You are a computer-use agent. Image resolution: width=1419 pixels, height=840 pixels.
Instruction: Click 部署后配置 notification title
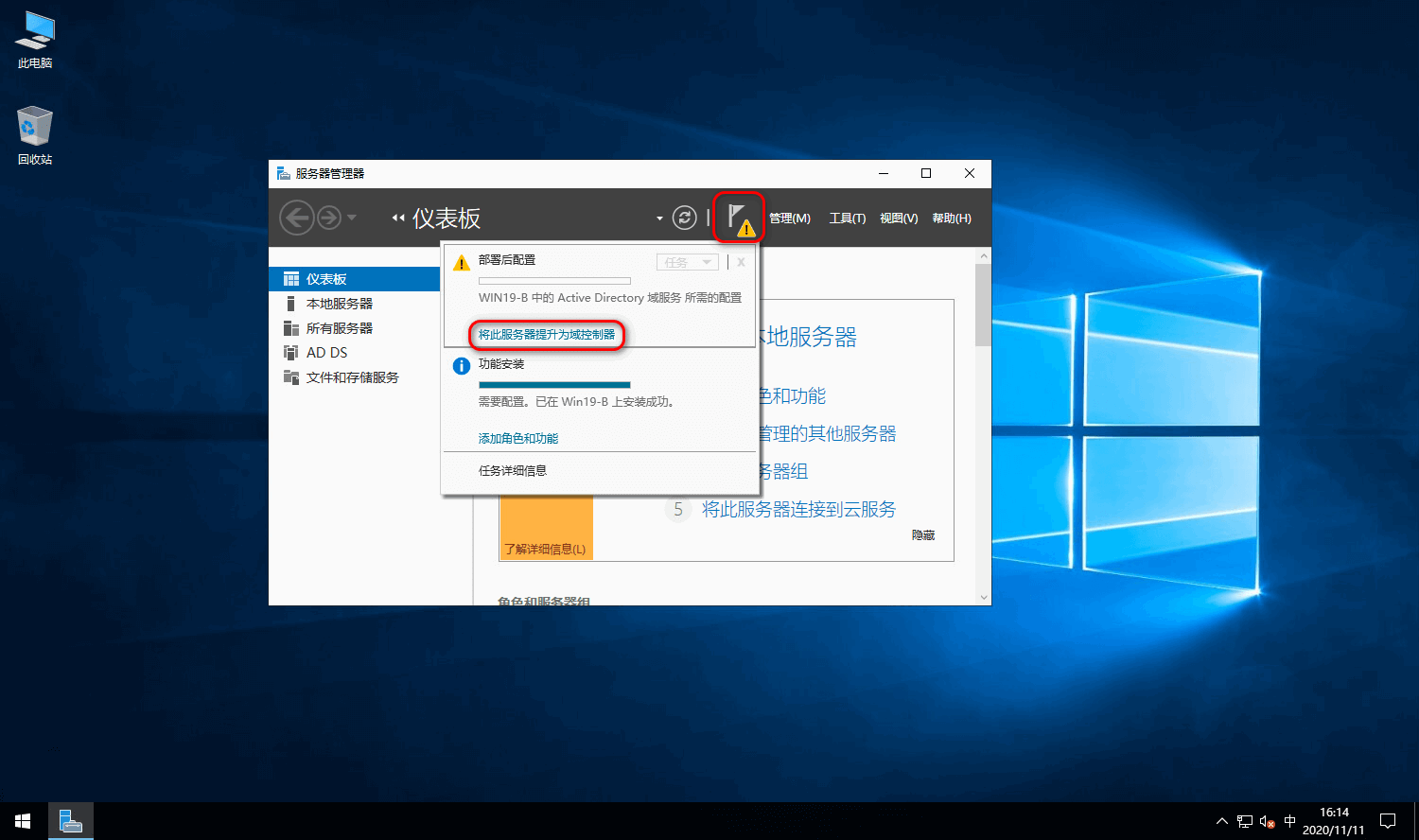pyautogui.click(x=507, y=260)
